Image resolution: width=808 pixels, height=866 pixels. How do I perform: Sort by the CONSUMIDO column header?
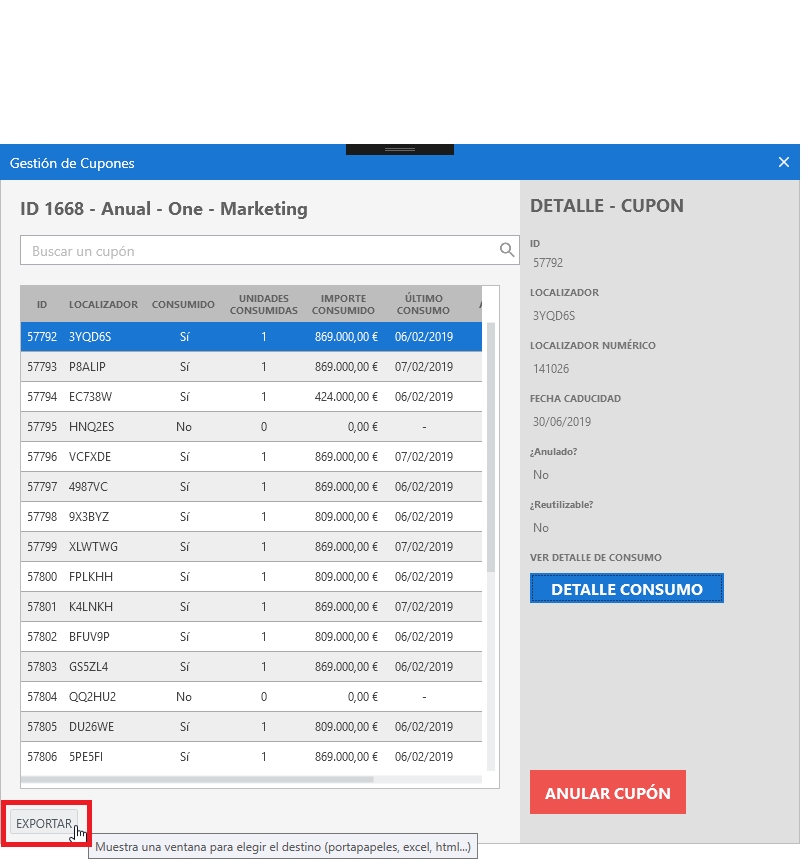[183, 304]
